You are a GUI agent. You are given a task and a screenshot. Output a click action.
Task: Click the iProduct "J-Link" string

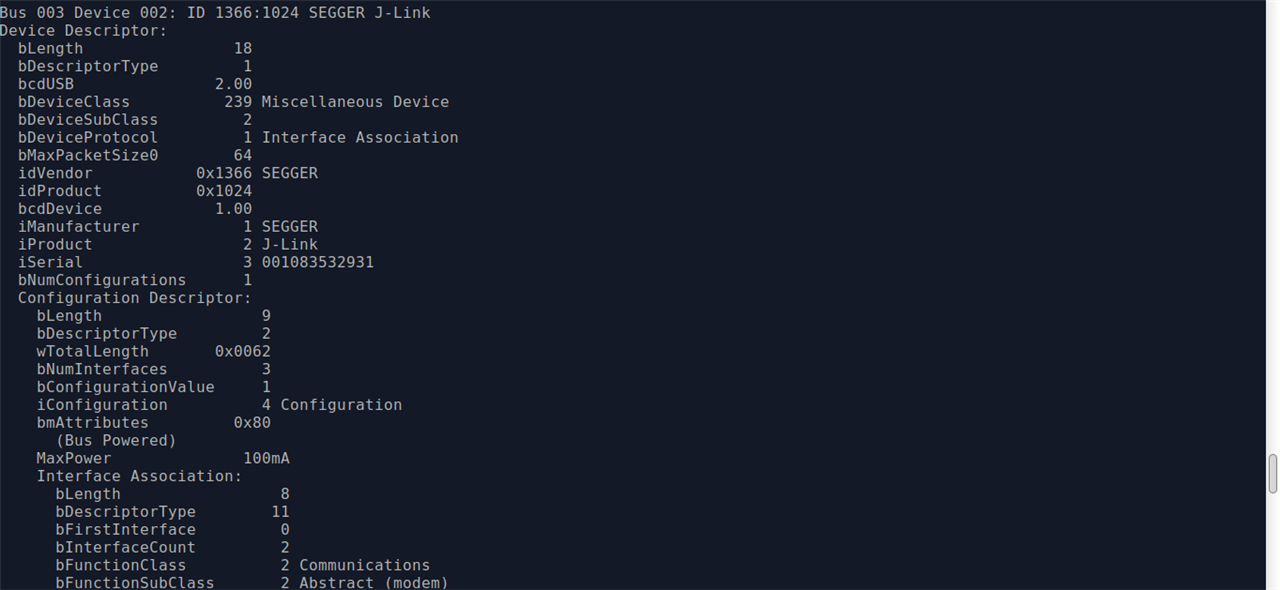(x=290, y=245)
